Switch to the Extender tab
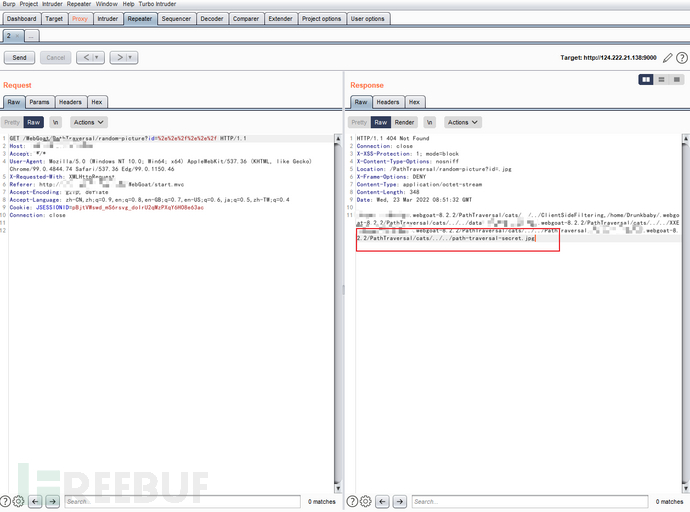 click(x=280, y=19)
